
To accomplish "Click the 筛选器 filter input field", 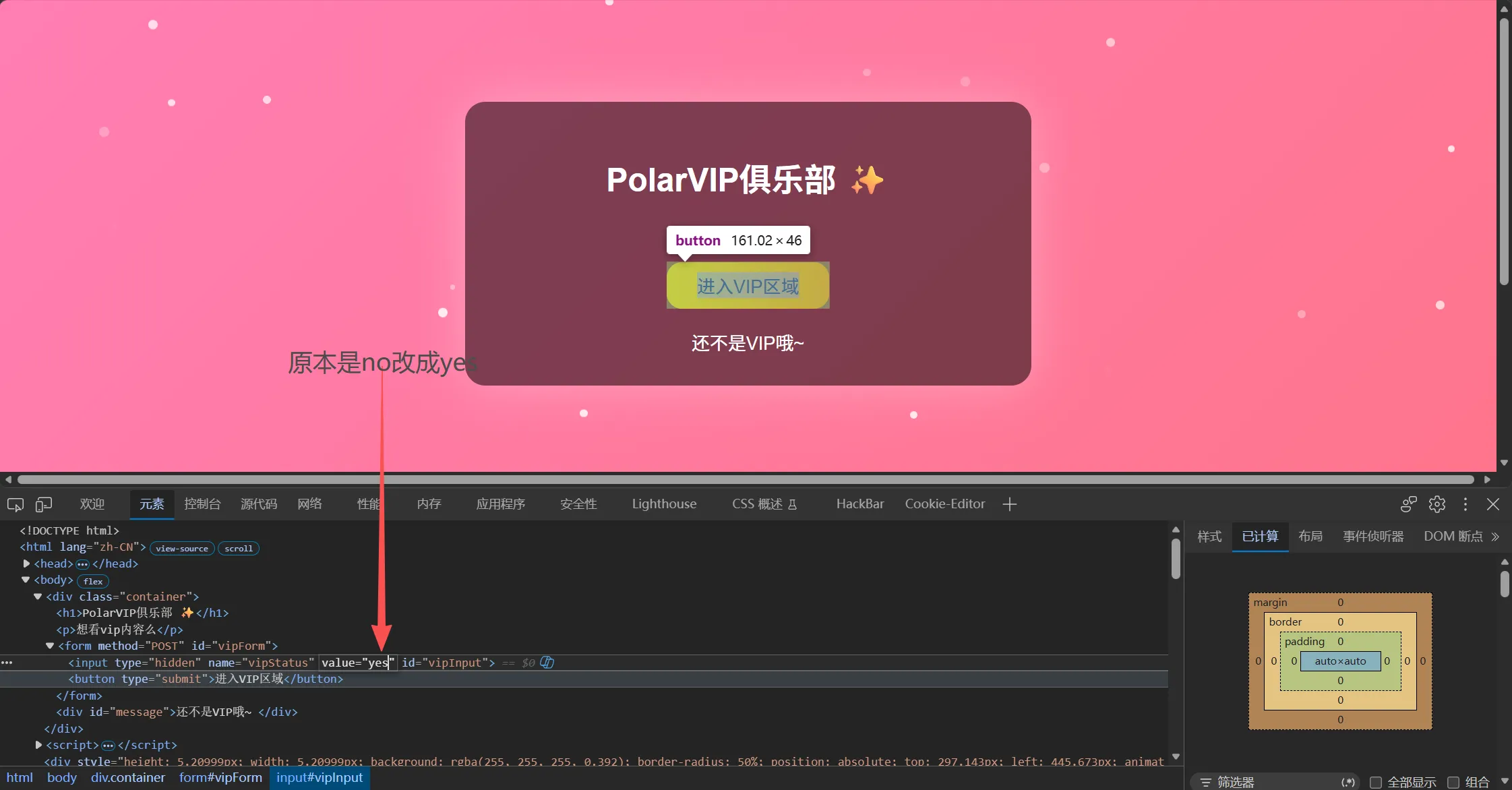I will tap(1267, 782).
